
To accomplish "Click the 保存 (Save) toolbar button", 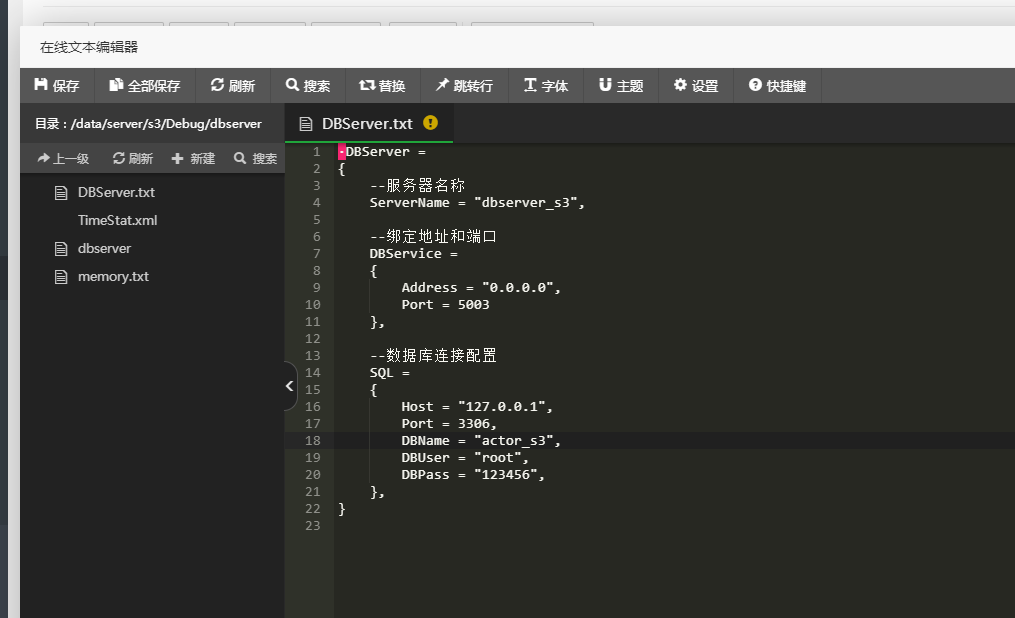I will (57, 86).
